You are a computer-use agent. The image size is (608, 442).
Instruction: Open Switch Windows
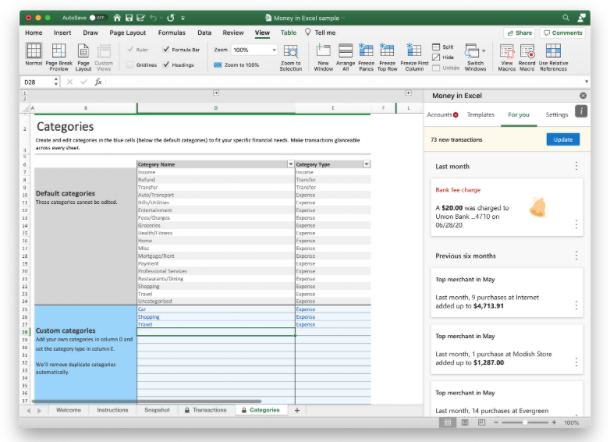[x=475, y=57]
